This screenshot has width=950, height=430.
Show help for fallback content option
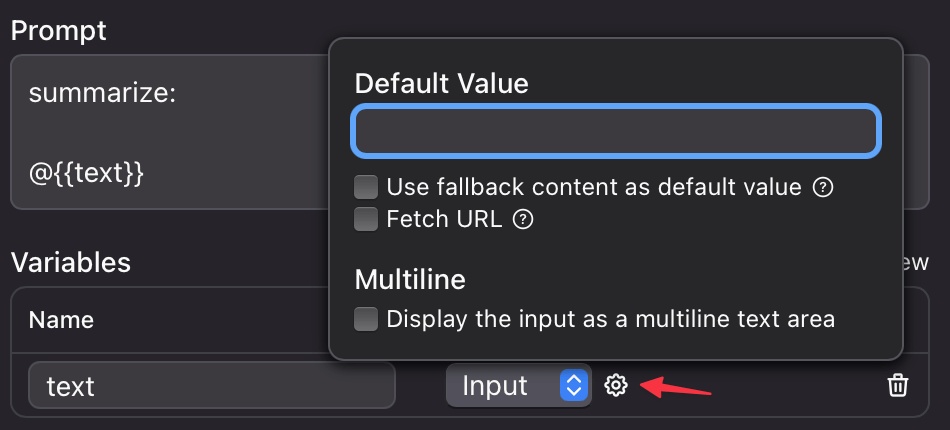(x=823, y=188)
